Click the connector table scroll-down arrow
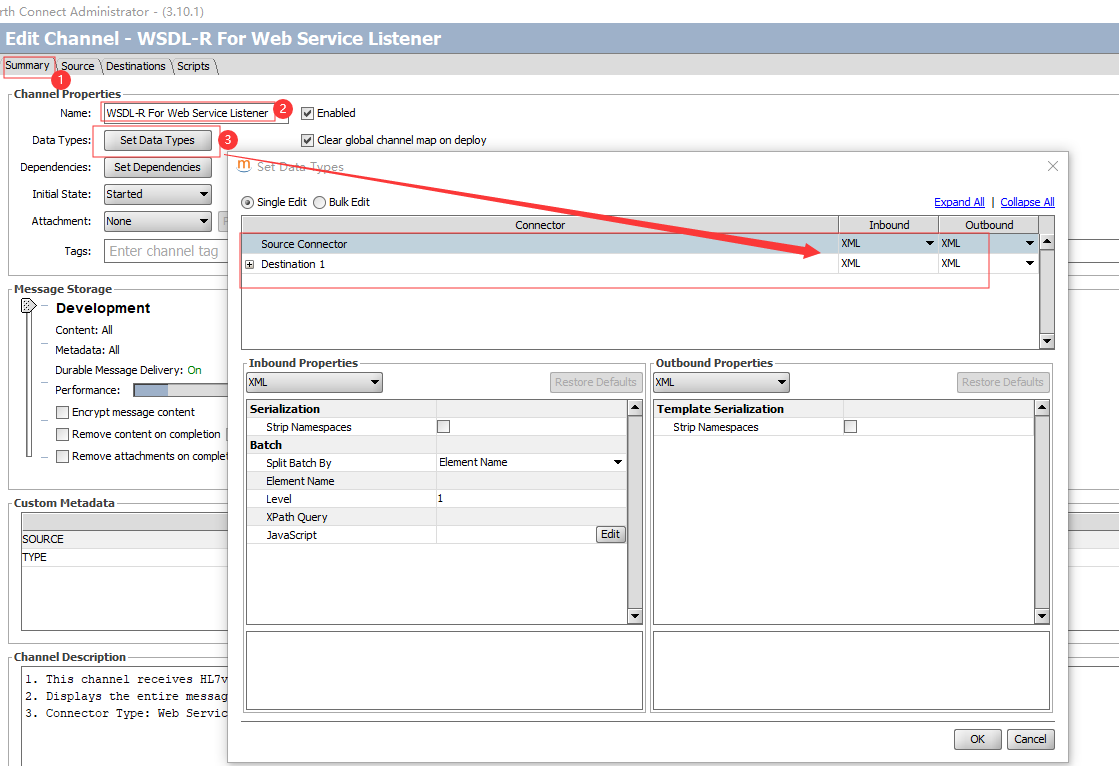 pyautogui.click(x=1047, y=341)
